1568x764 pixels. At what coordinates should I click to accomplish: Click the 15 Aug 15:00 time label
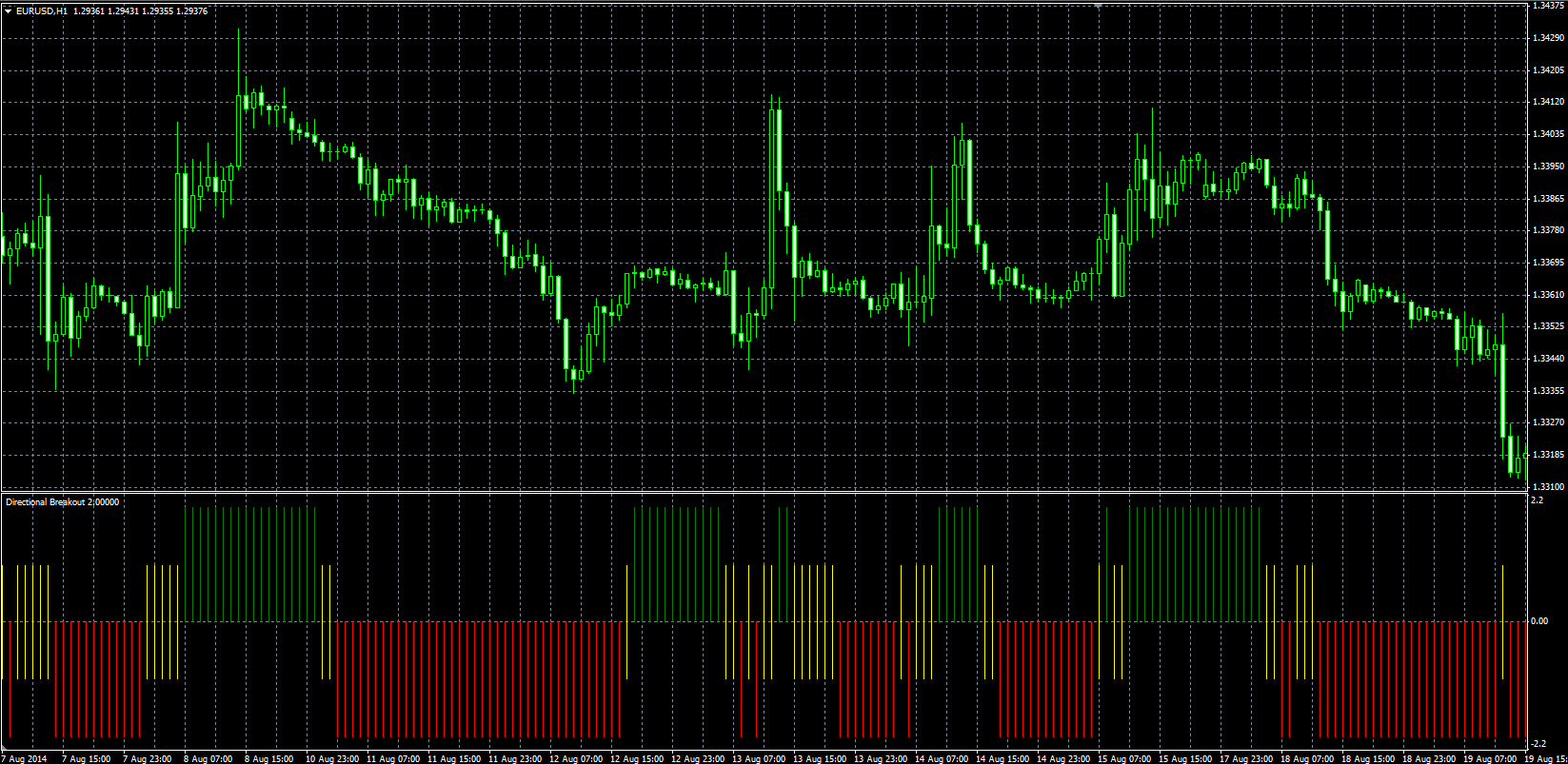1185,759
